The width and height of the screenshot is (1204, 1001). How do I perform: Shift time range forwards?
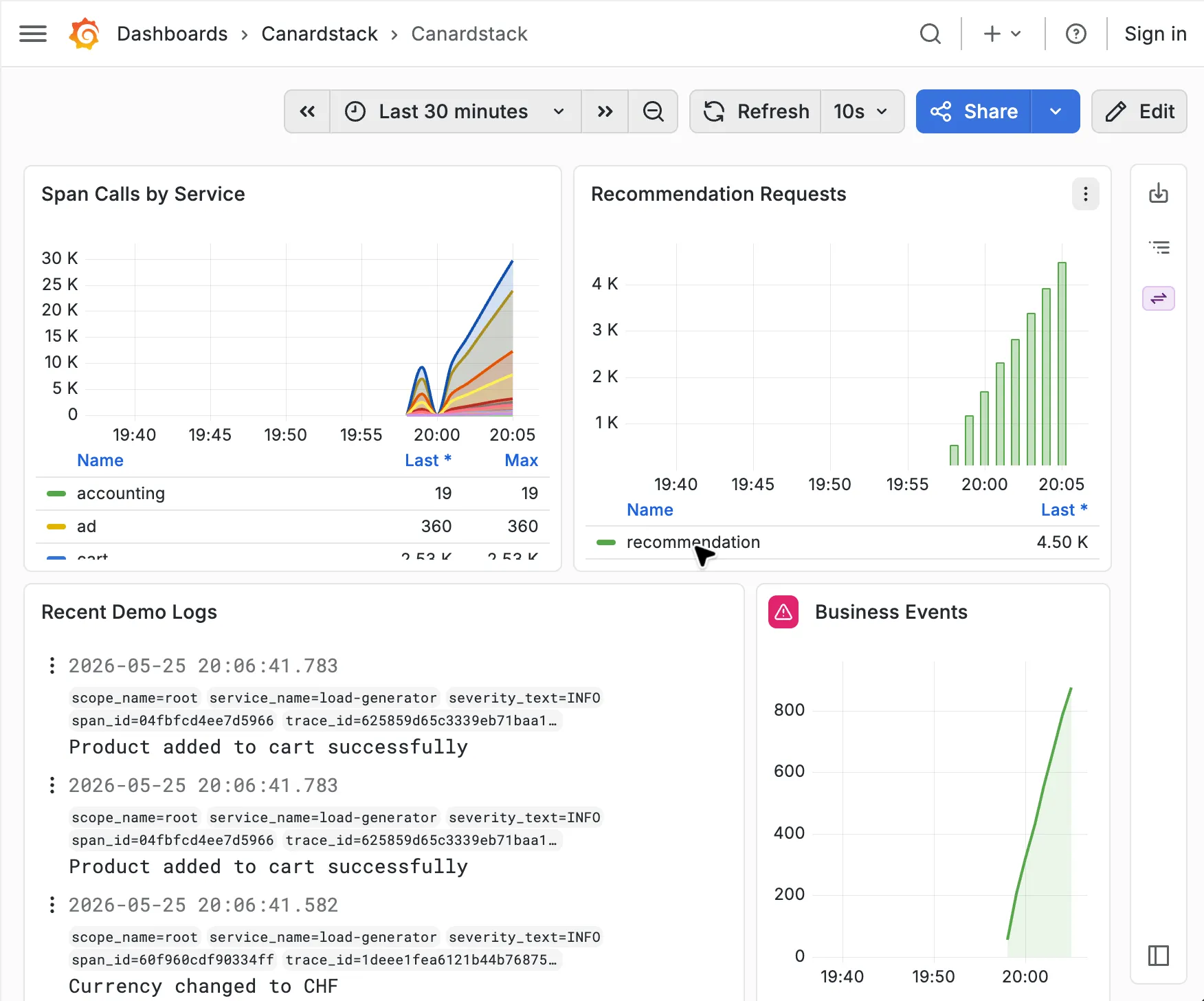coord(605,111)
